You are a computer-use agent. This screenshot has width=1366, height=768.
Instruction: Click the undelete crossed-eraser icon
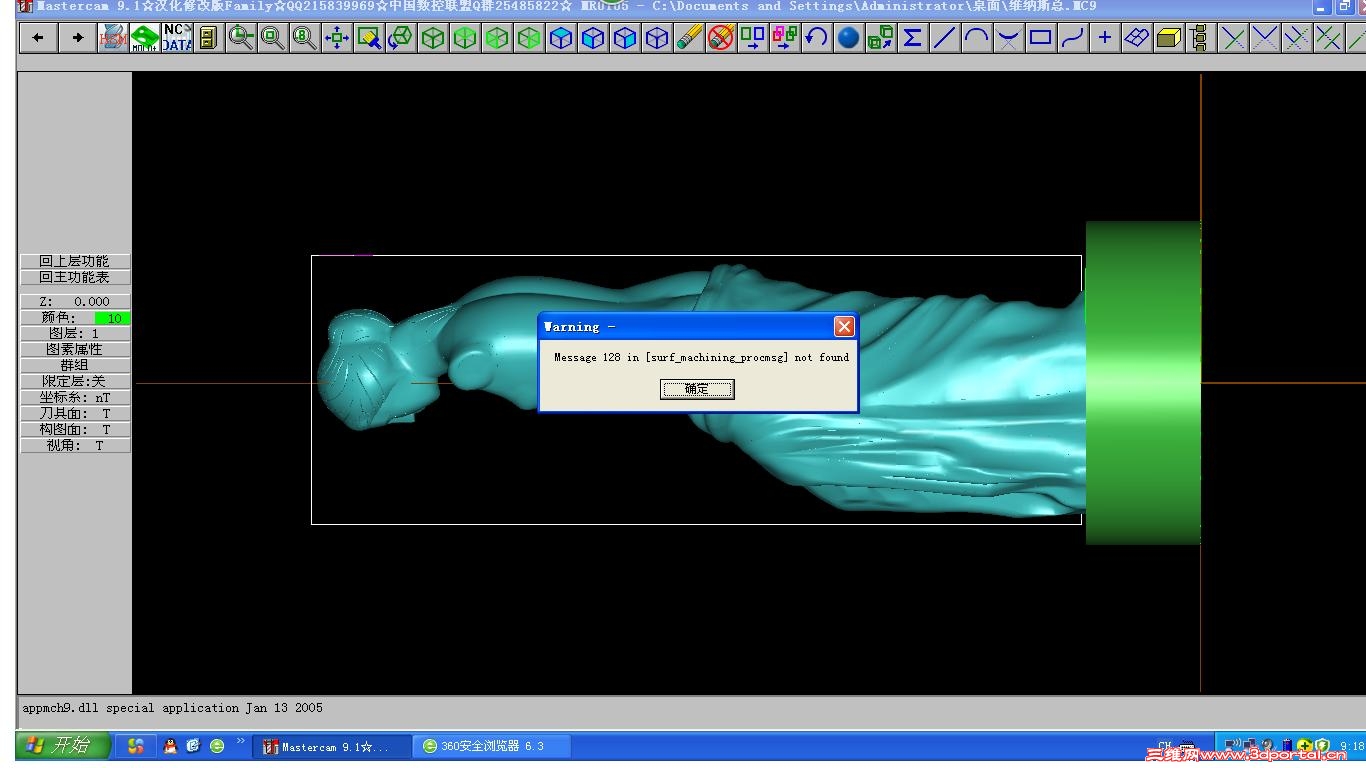click(721, 38)
